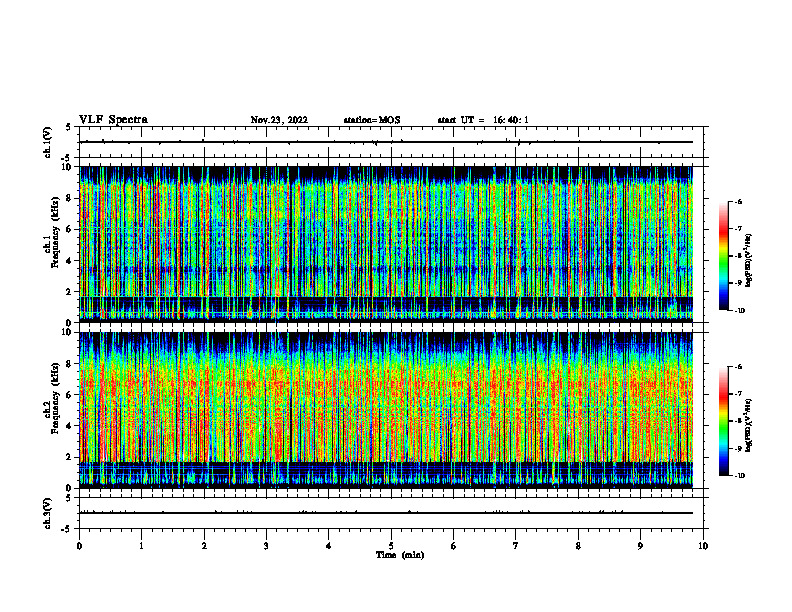Select the ch.2 colorbar 'log(PSD)' label

(749, 425)
